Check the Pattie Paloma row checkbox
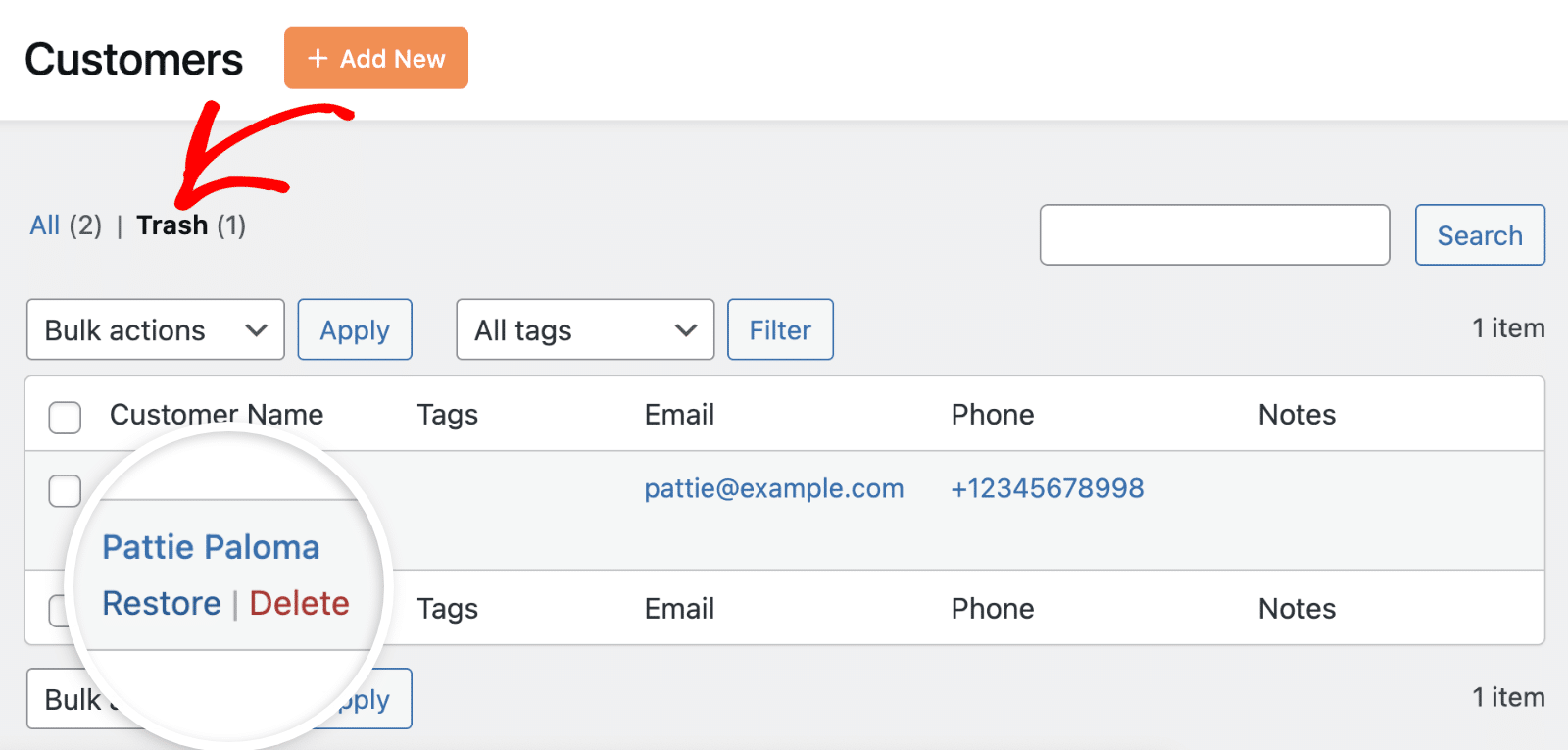The image size is (1568, 750). pos(65,490)
